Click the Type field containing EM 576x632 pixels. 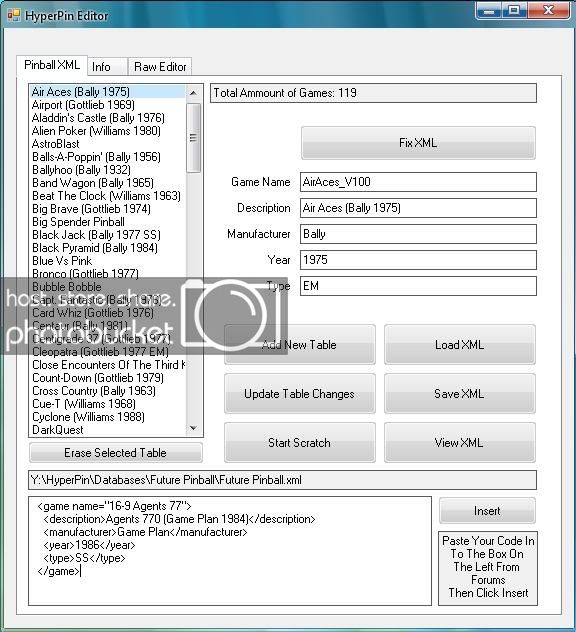coord(418,286)
